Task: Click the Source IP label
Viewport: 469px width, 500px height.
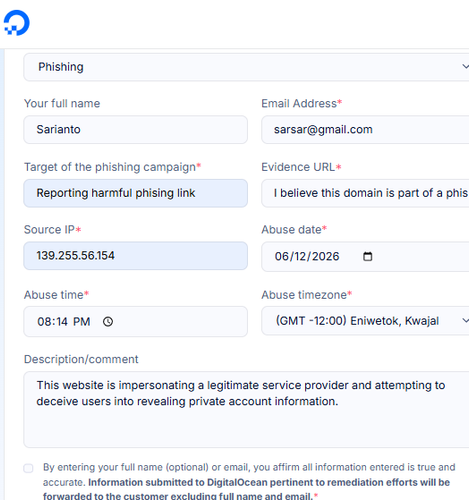Action: 52,229
